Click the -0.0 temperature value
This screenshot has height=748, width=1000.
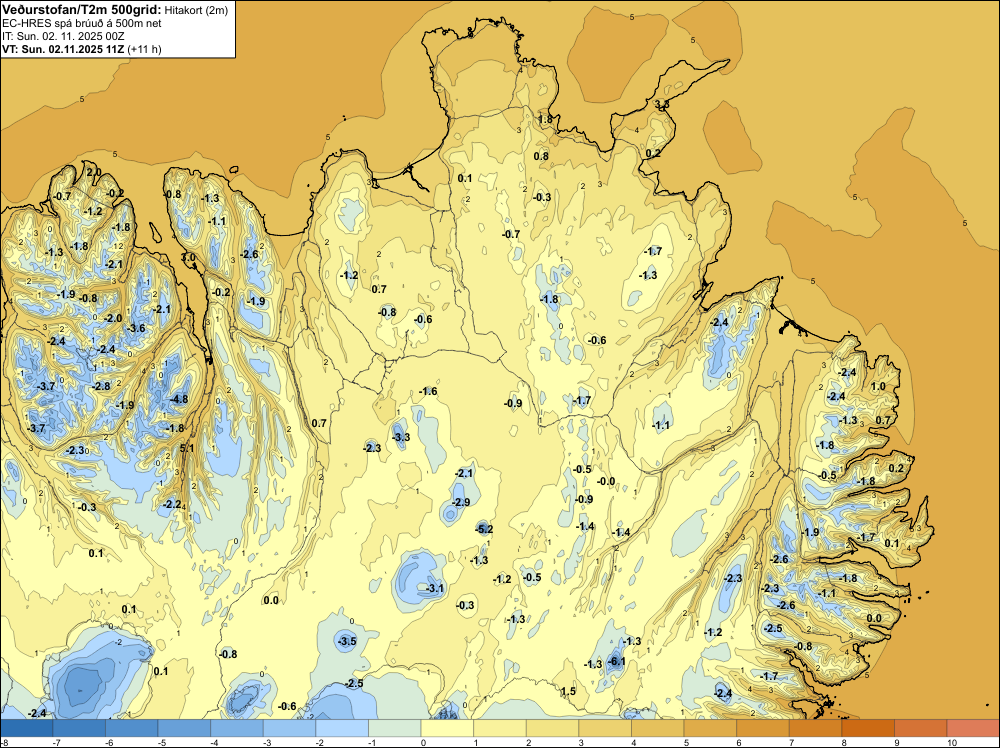pos(607,481)
